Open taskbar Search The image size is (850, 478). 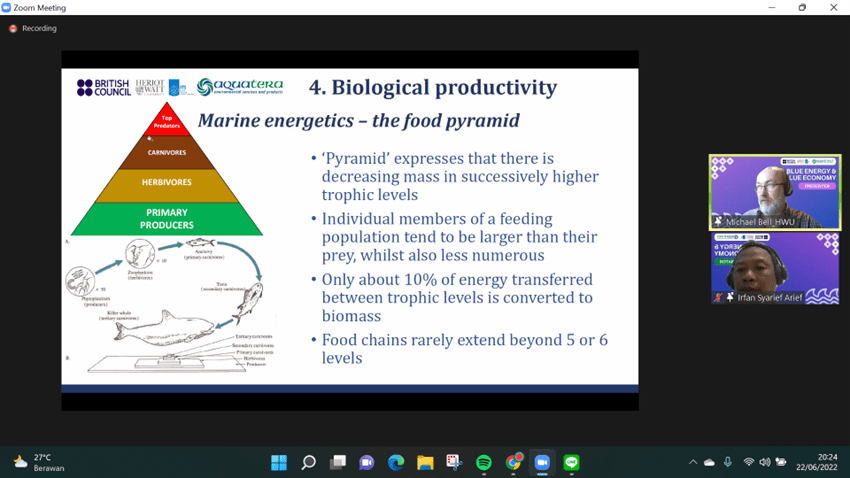(309, 462)
